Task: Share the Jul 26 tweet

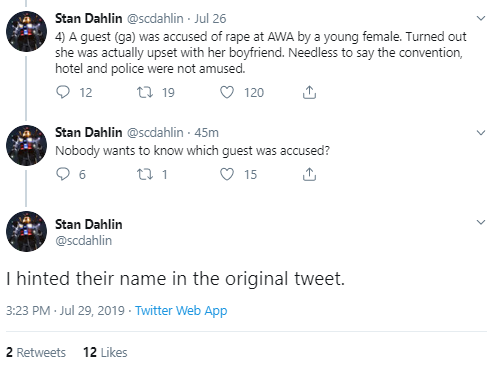Action: (x=309, y=92)
